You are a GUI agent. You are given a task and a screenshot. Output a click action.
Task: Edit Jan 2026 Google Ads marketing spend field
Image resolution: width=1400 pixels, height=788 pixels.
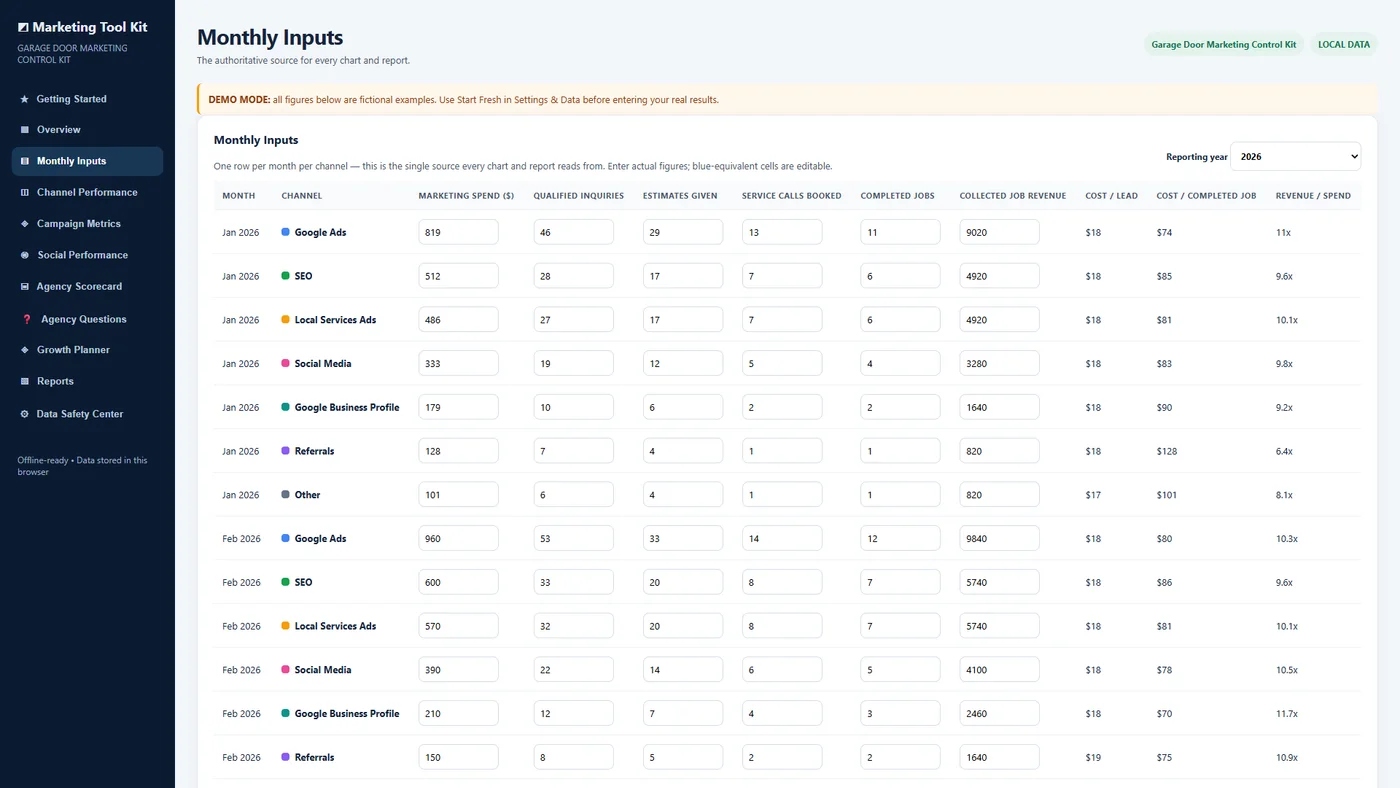(x=458, y=232)
